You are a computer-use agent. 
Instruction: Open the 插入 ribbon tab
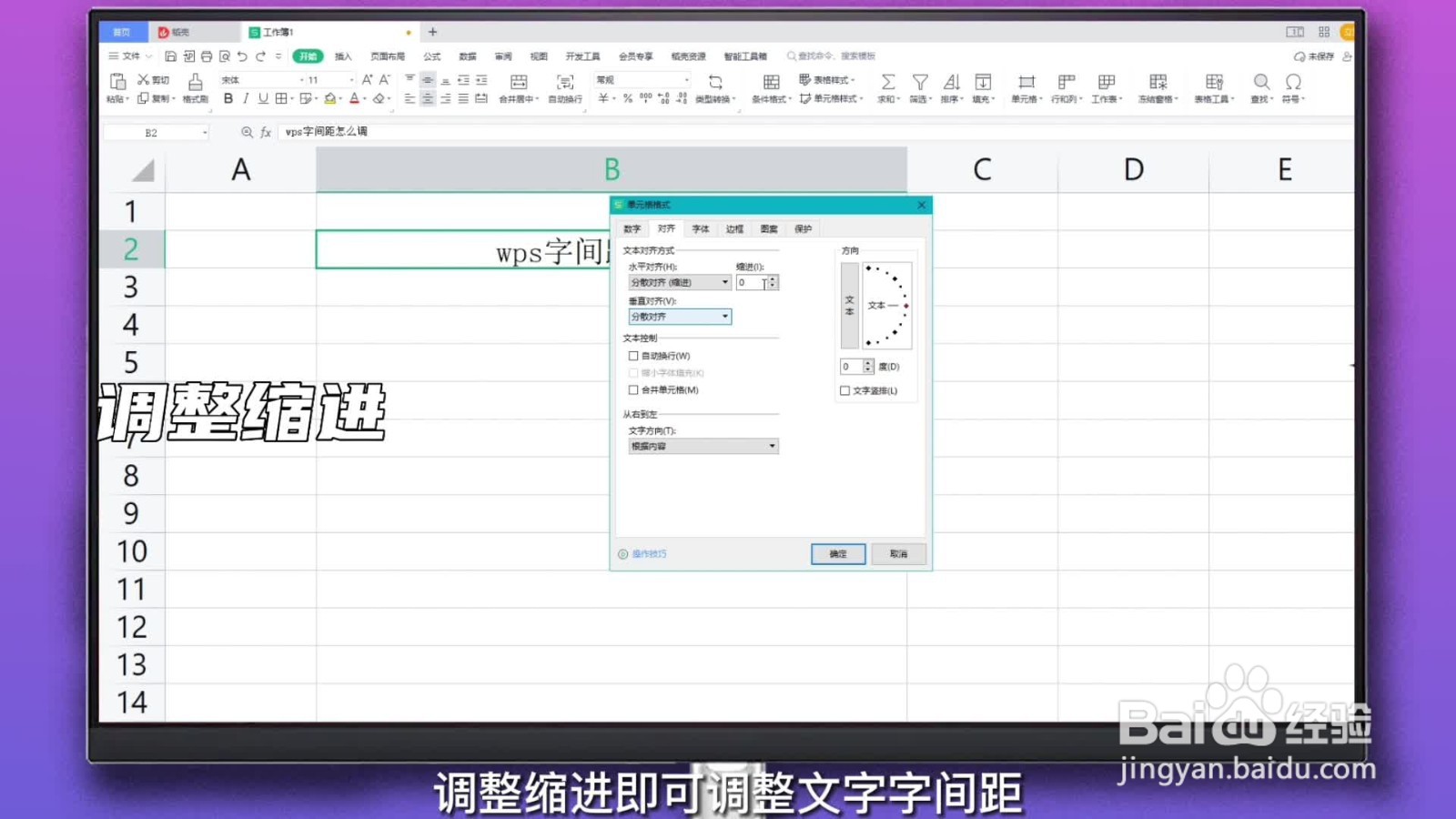point(343,56)
